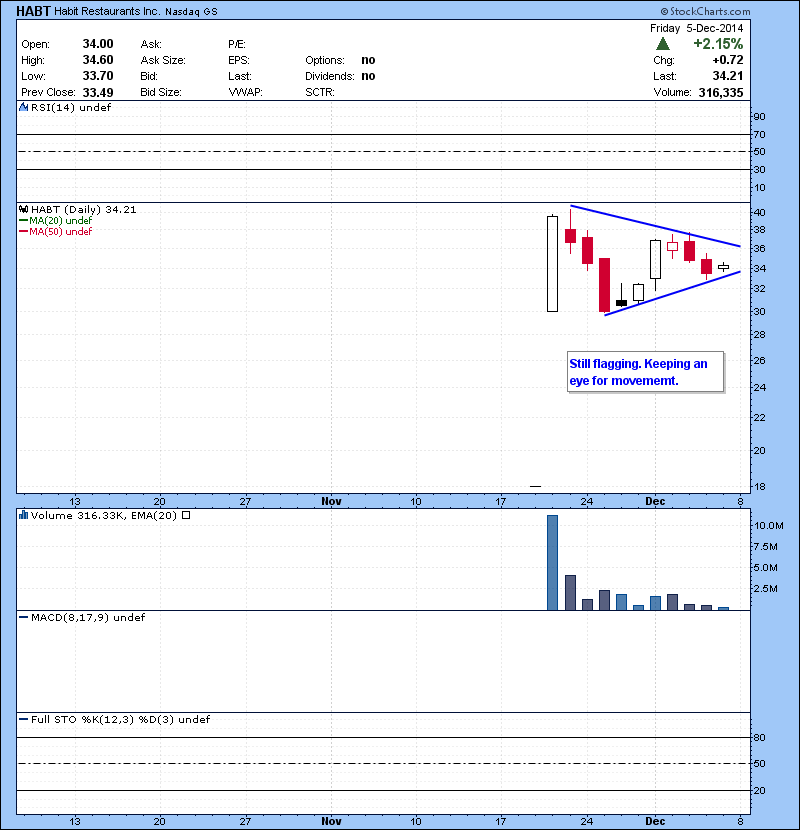Click the largest red candlestick body
Viewport: 800px width, 830px height.
point(604,285)
